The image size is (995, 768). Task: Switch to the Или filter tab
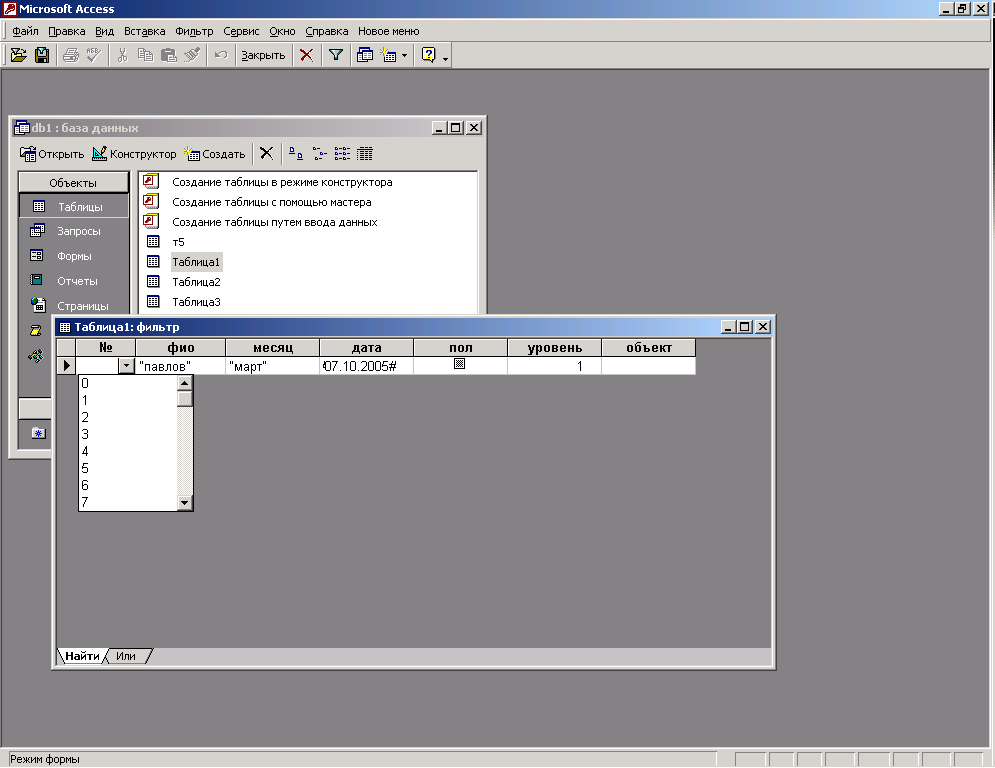pos(126,656)
